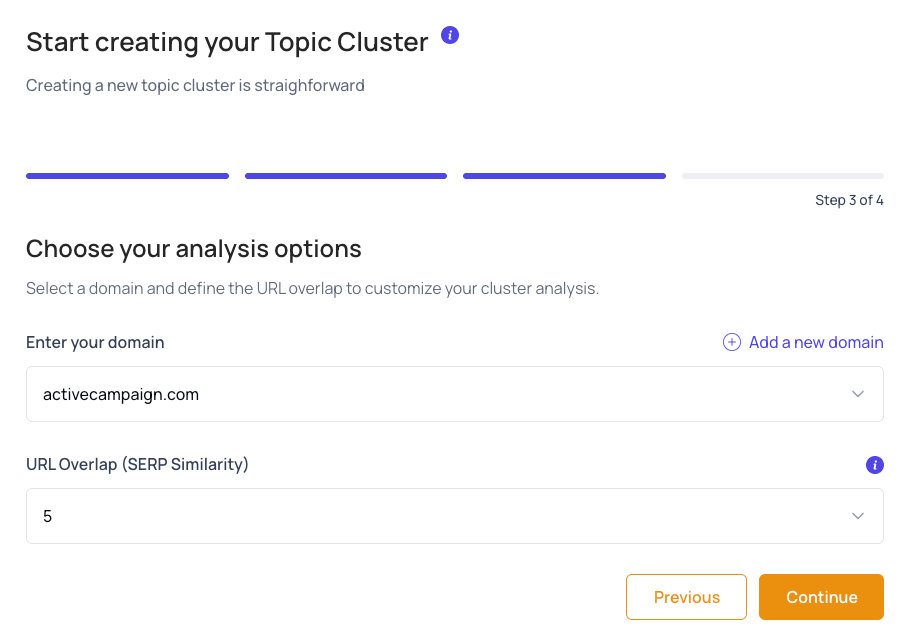Click the first progress step bar

pyautogui.click(x=127, y=176)
